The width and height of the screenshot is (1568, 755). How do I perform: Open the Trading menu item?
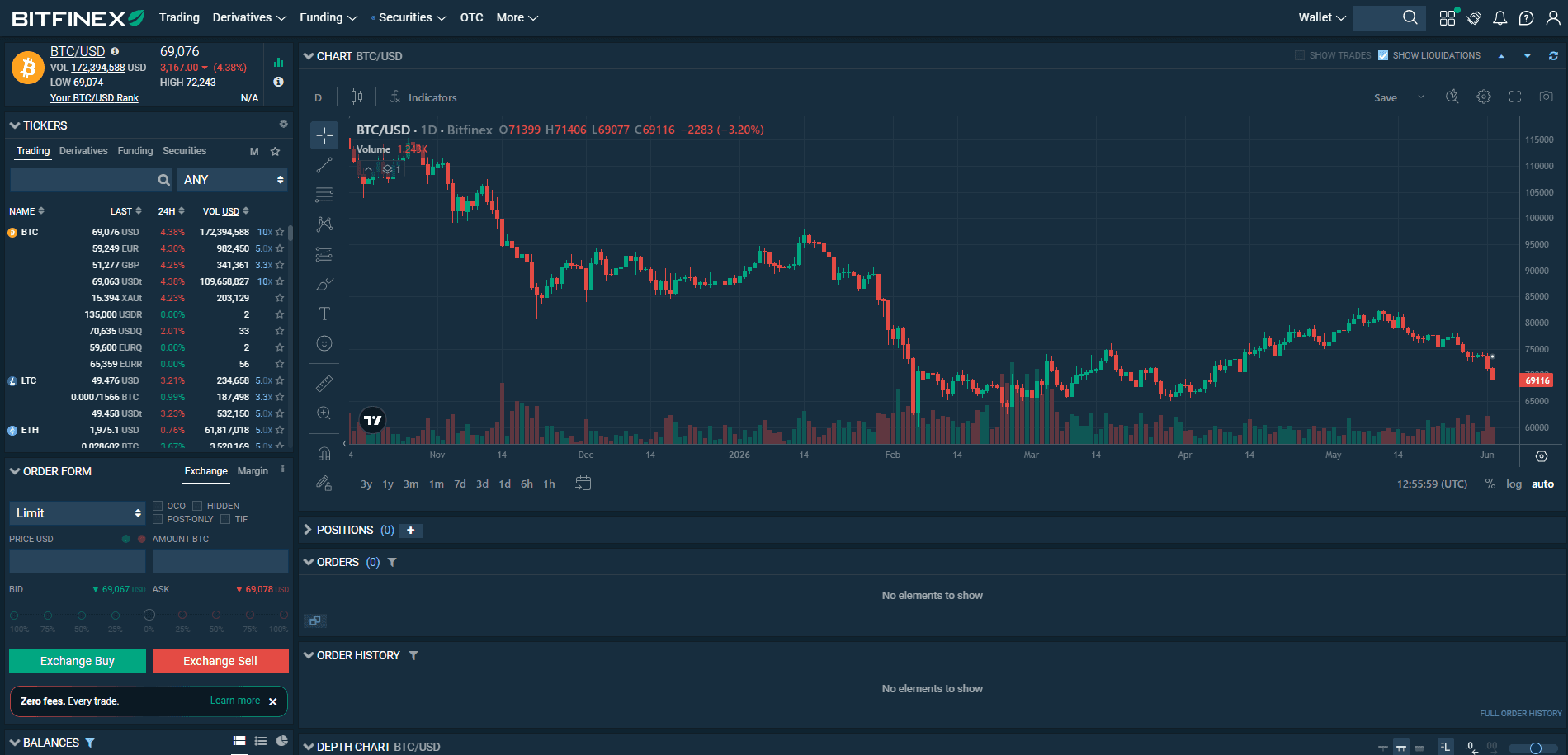[x=179, y=17]
